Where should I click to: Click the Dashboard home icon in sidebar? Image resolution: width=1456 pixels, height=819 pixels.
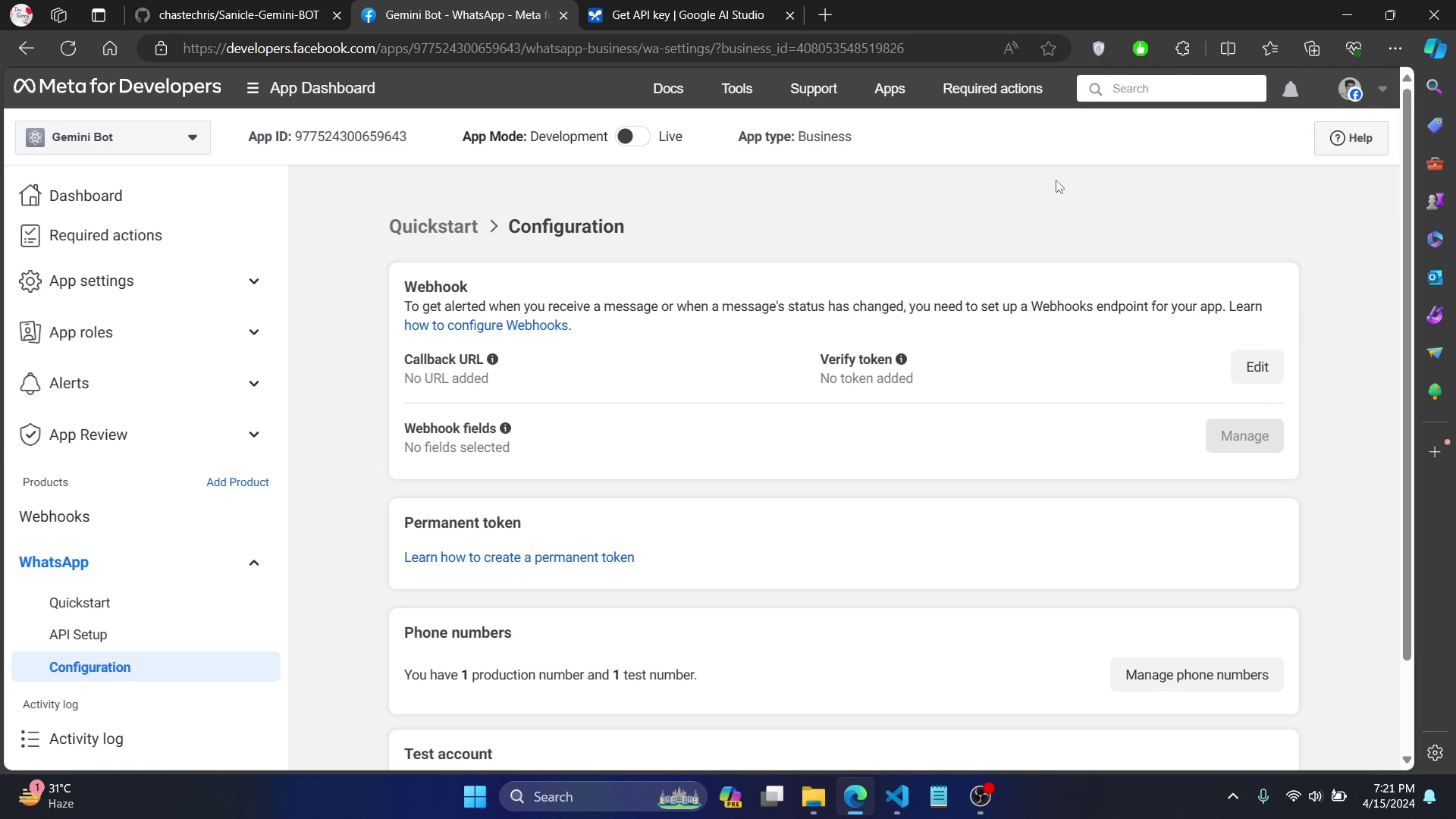(30, 196)
